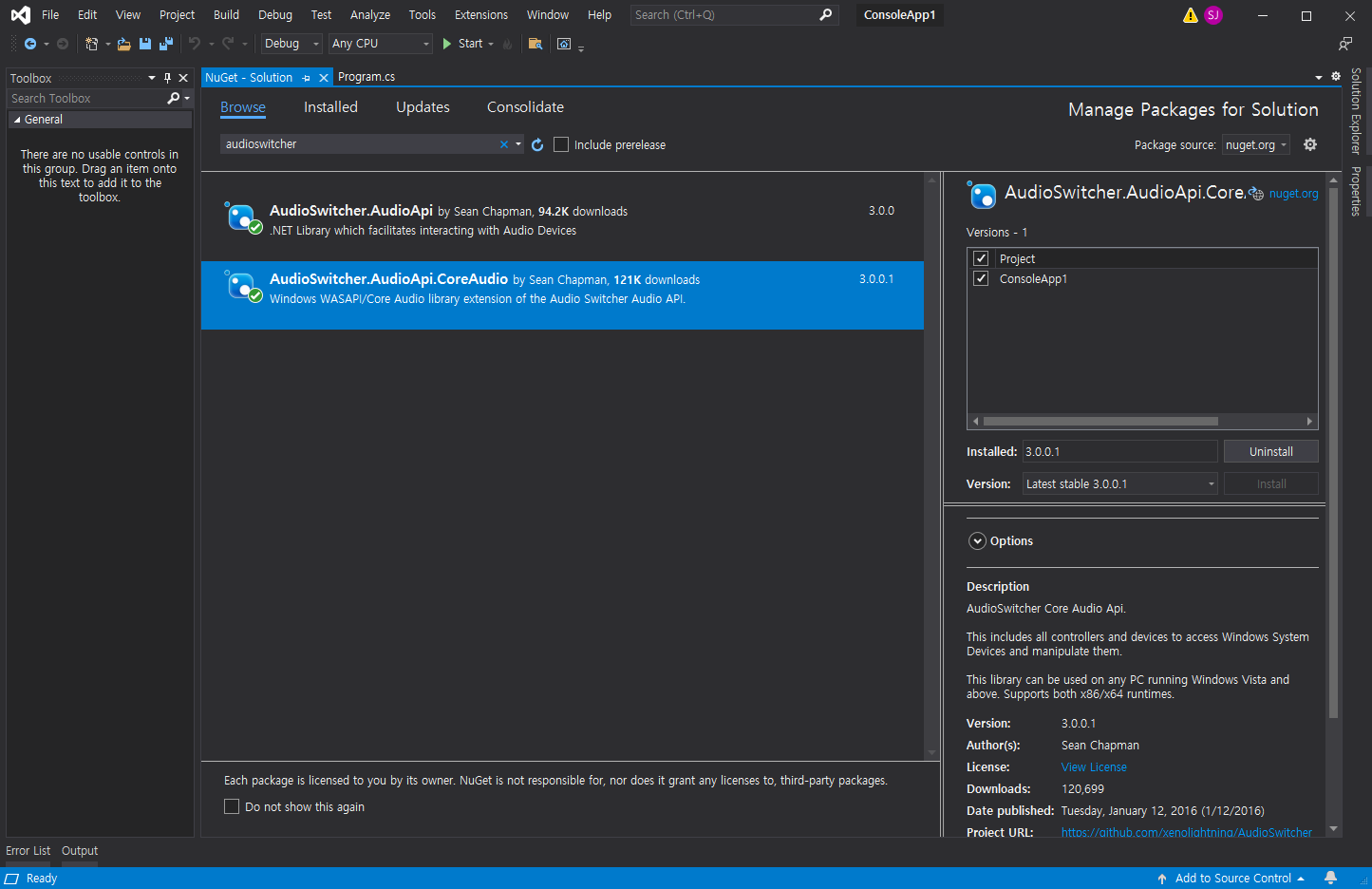
Task: Expand the Options section
Action: [x=978, y=541]
